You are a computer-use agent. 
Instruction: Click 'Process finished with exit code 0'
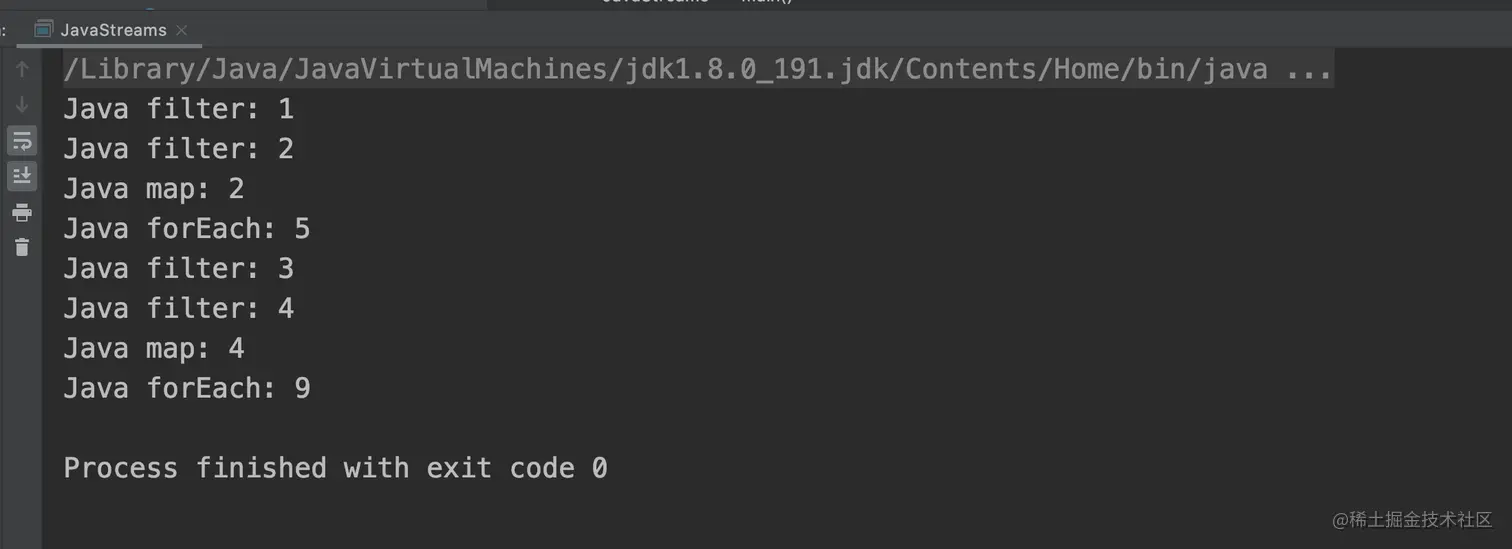tap(335, 468)
